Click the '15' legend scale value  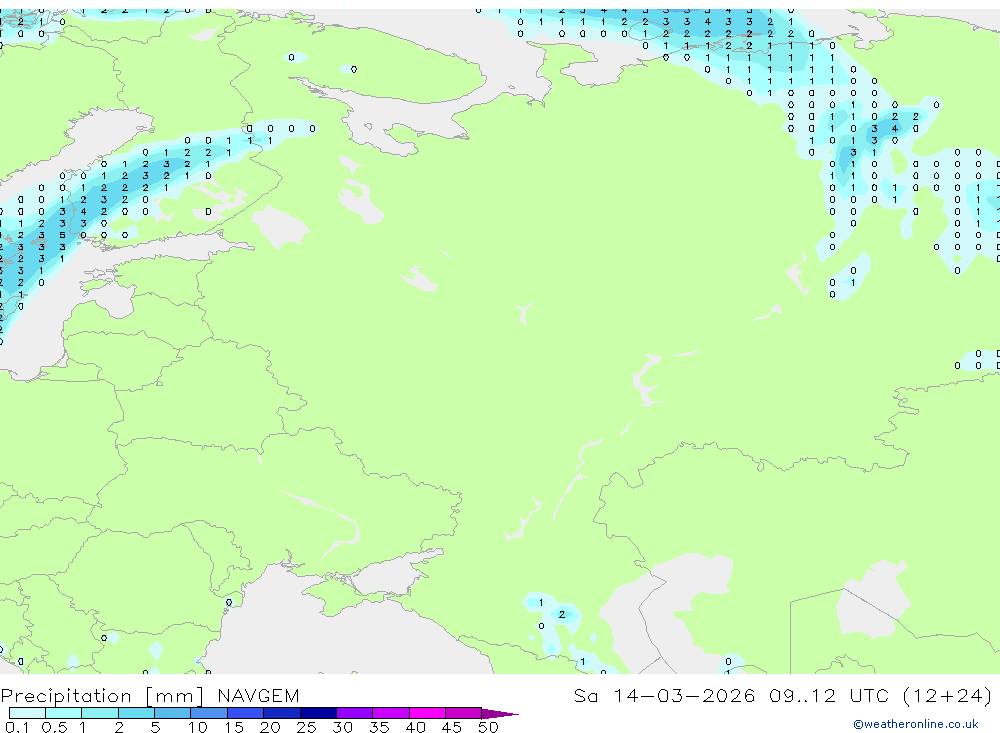click(234, 727)
